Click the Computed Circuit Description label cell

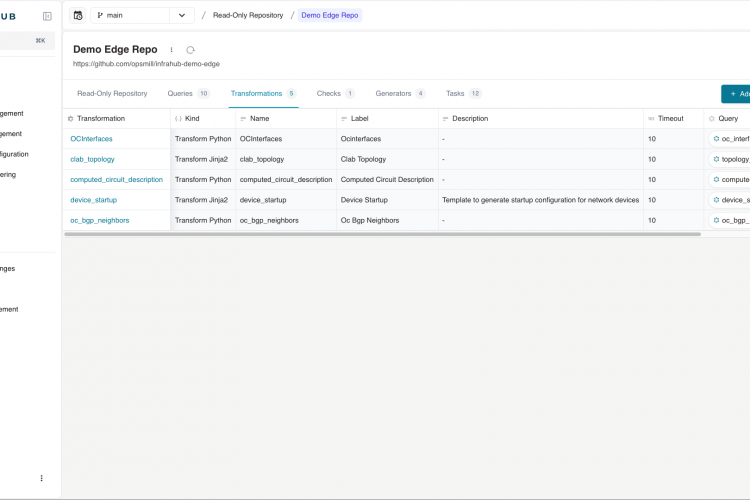[387, 179]
